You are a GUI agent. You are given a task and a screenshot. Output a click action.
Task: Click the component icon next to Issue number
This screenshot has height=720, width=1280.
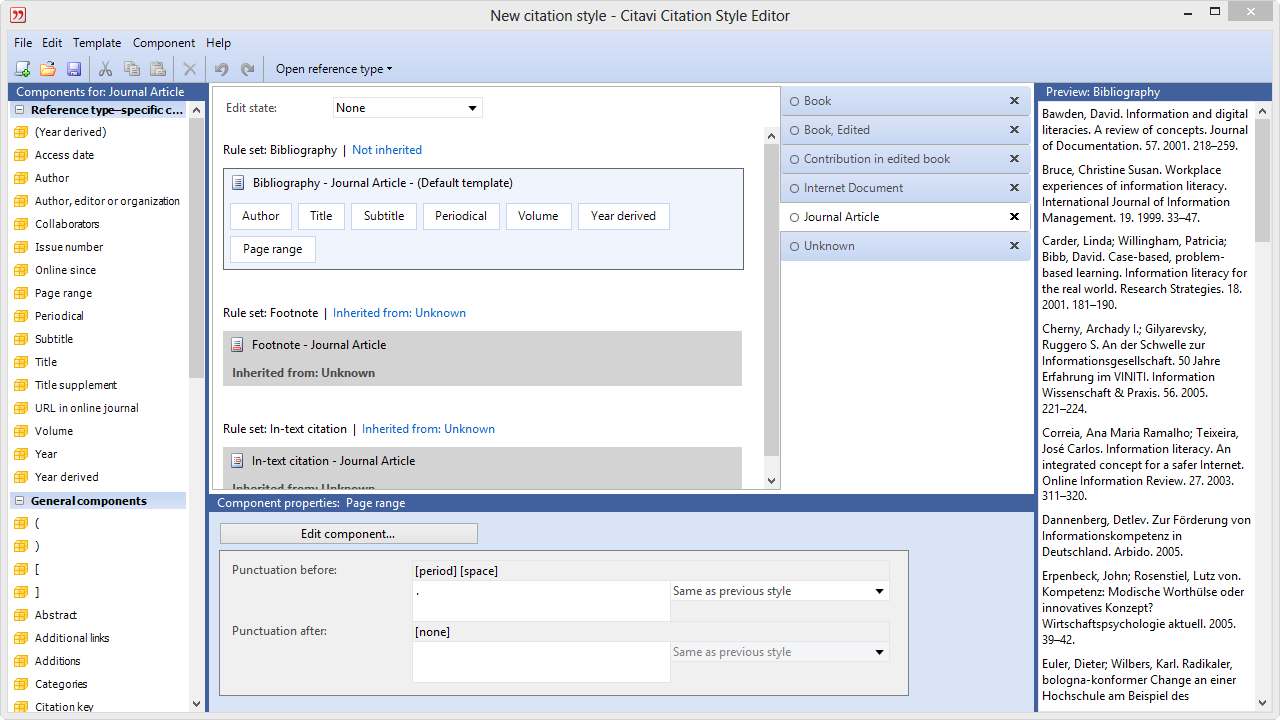click(20, 247)
